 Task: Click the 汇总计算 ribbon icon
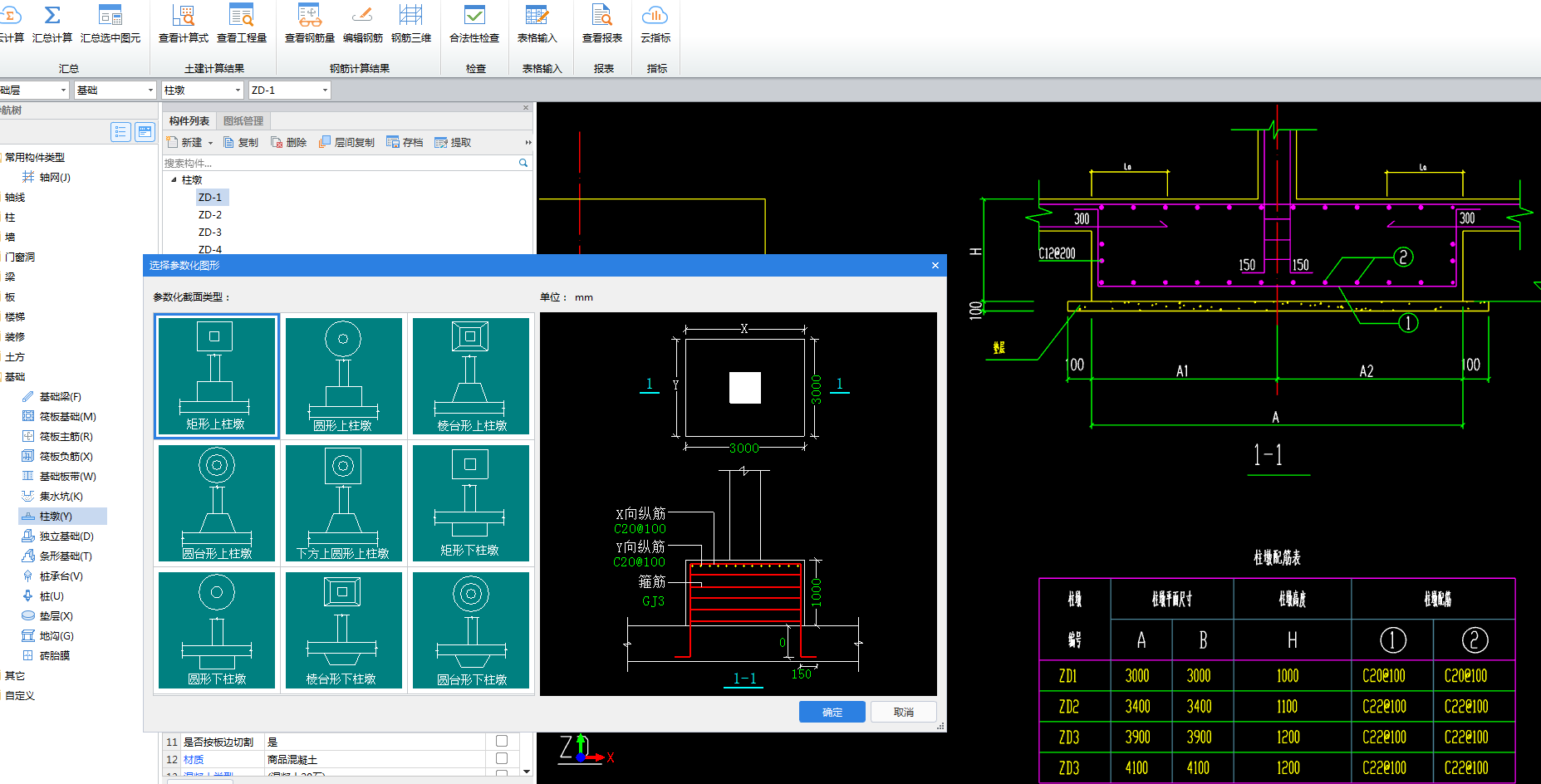point(52,23)
